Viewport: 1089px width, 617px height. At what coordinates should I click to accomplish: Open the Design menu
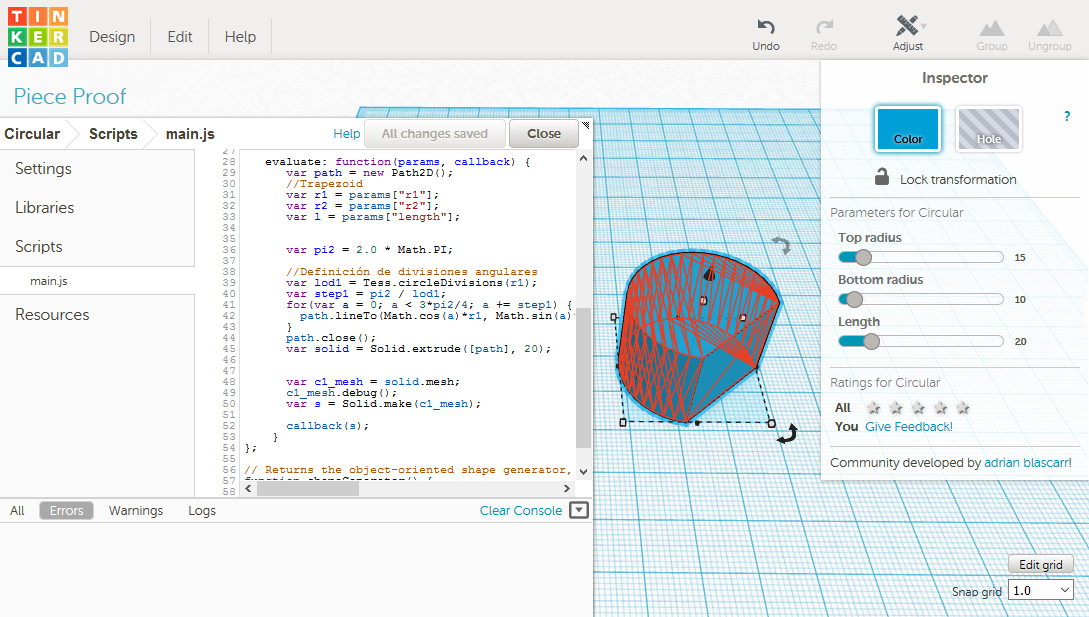112,37
